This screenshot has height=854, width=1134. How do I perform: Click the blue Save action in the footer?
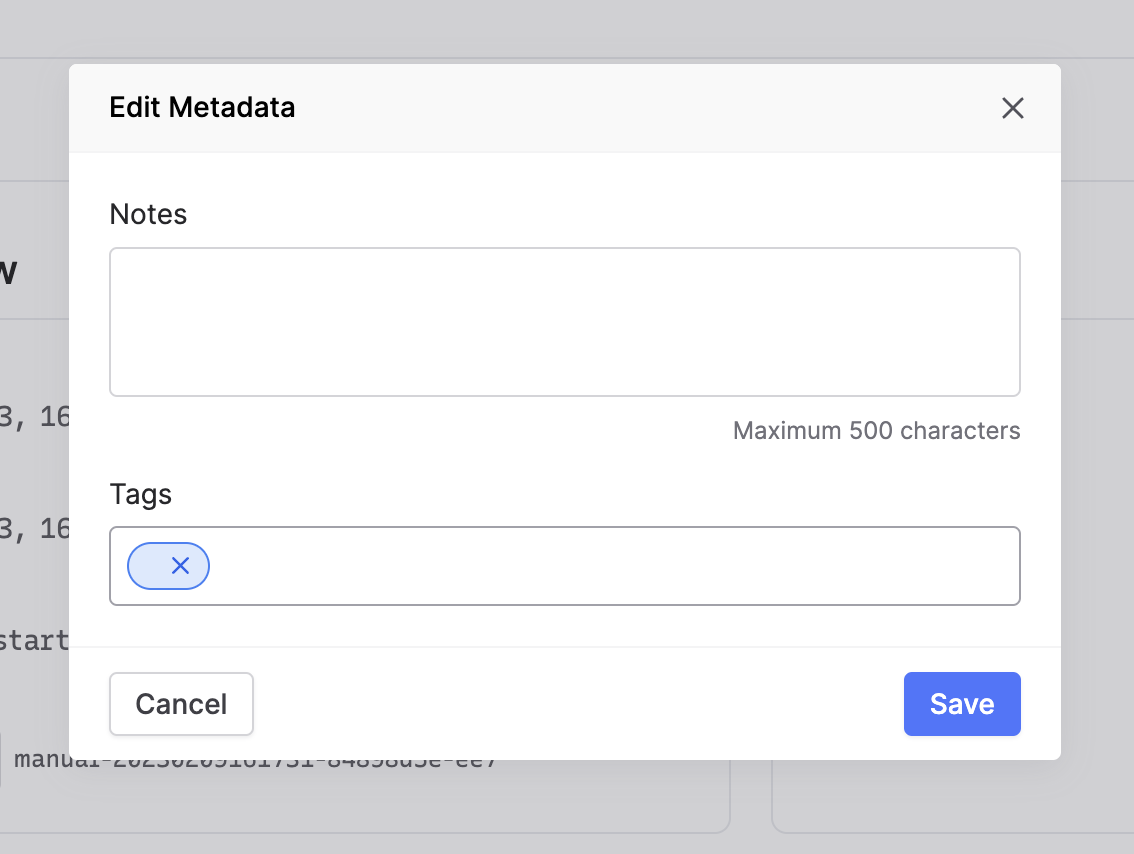coord(961,704)
